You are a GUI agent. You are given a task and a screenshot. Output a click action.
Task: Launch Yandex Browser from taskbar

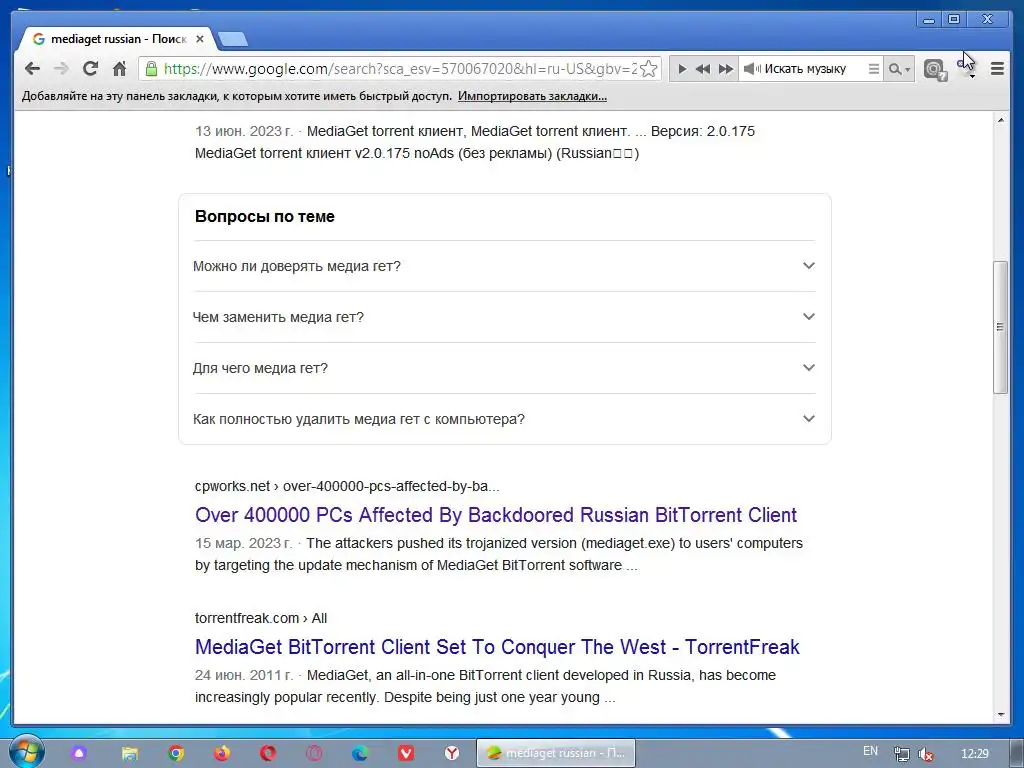(x=452, y=753)
